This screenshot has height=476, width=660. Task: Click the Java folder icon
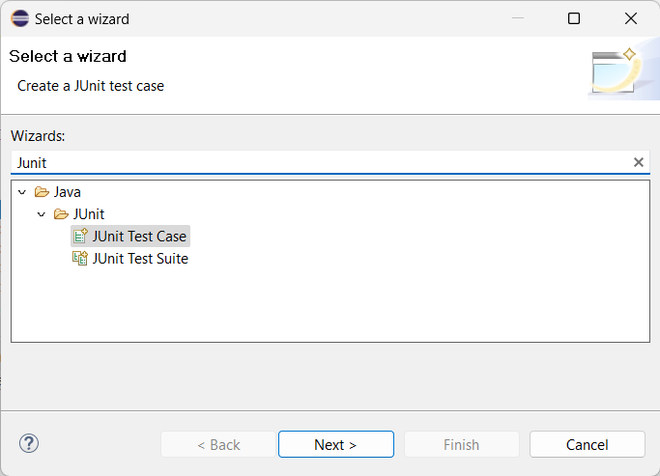(42, 191)
